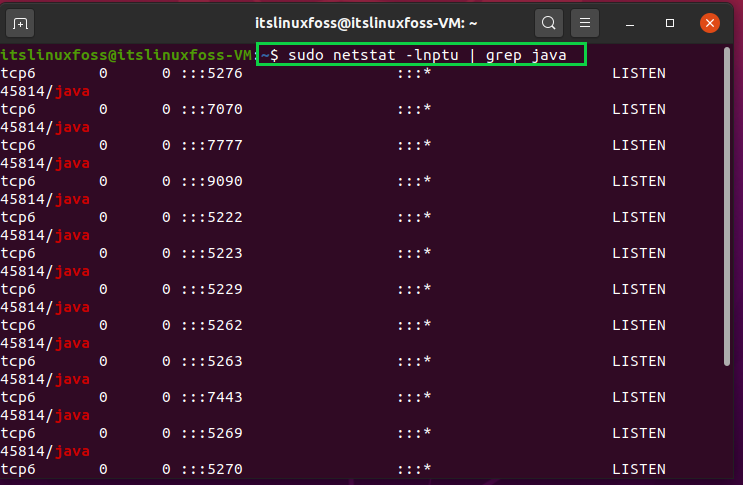Screen dimensions: 743x485
Task: Click LISTEN state on the 7070 row
Action: point(639,109)
